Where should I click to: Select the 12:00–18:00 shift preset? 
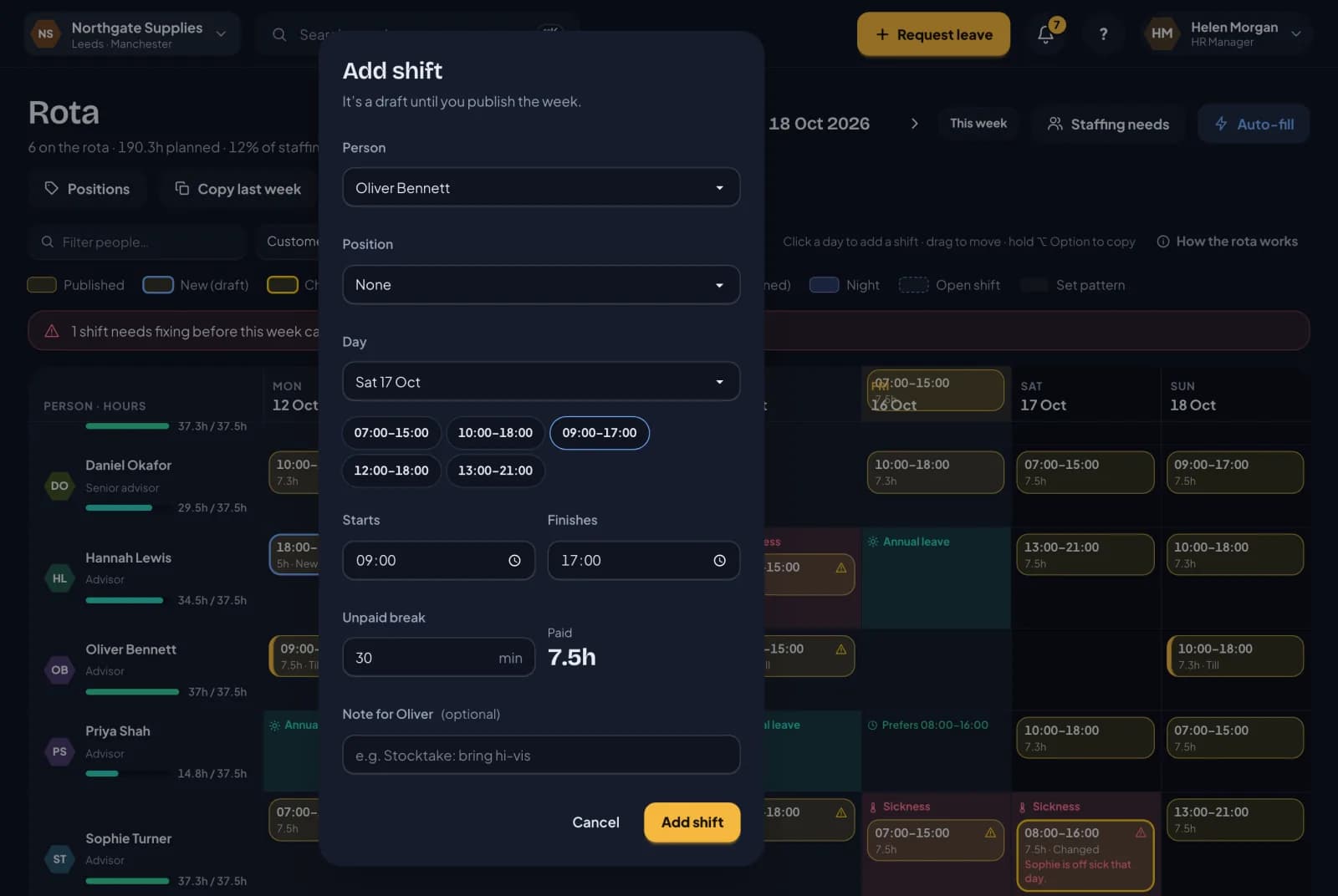click(391, 471)
